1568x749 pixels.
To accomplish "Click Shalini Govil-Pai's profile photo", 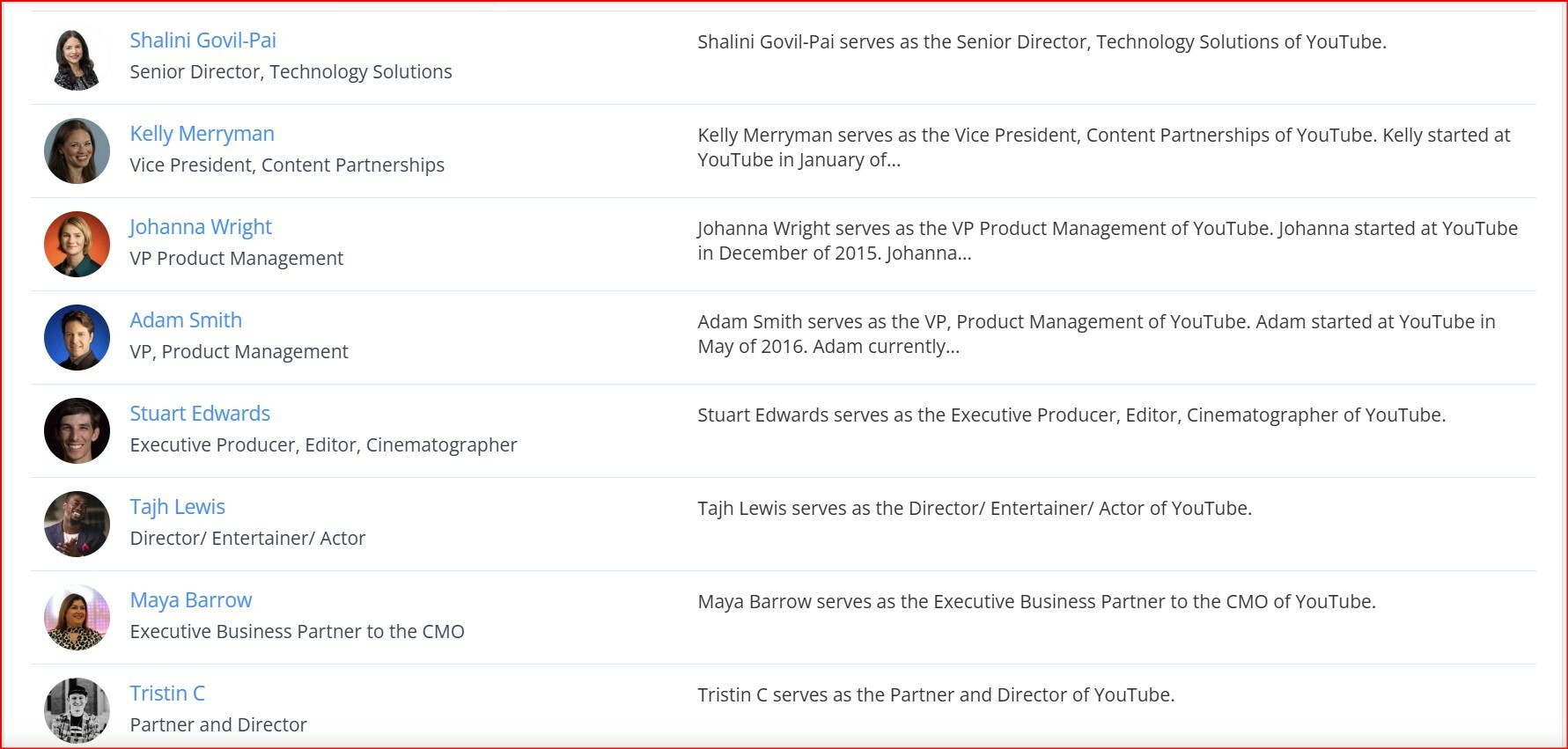I will (77, 58).
